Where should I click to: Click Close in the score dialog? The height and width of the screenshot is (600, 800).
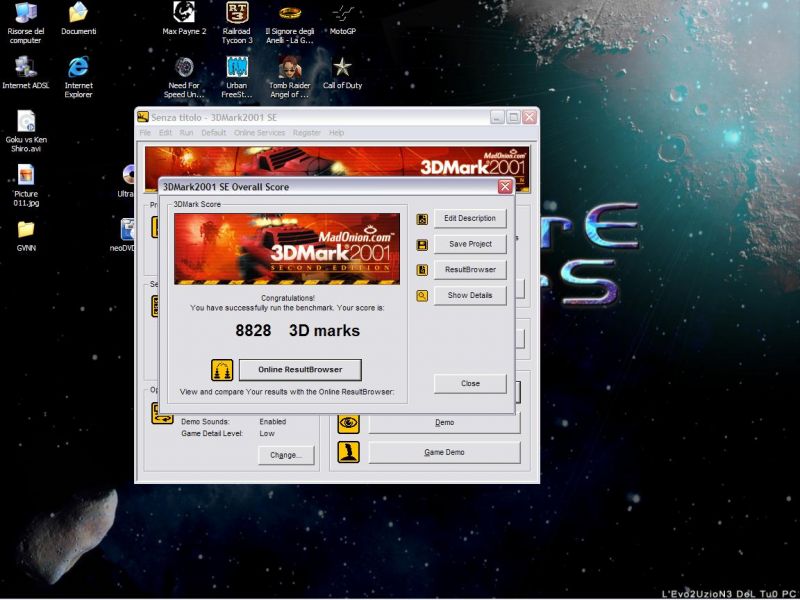(x=470, y=384)
